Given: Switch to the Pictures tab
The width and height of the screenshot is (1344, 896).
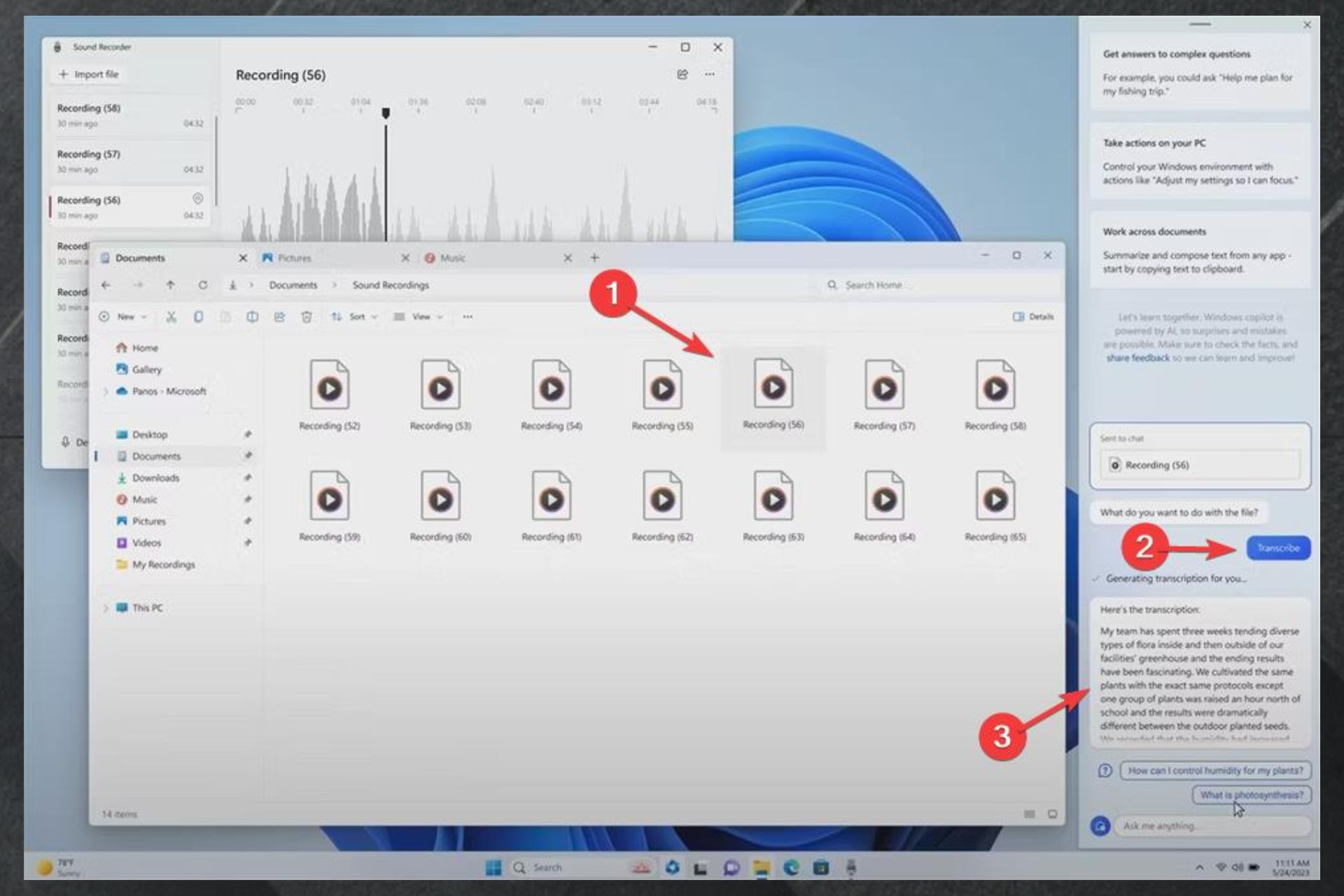Looking at the screenshot, I should pos(295,258).
